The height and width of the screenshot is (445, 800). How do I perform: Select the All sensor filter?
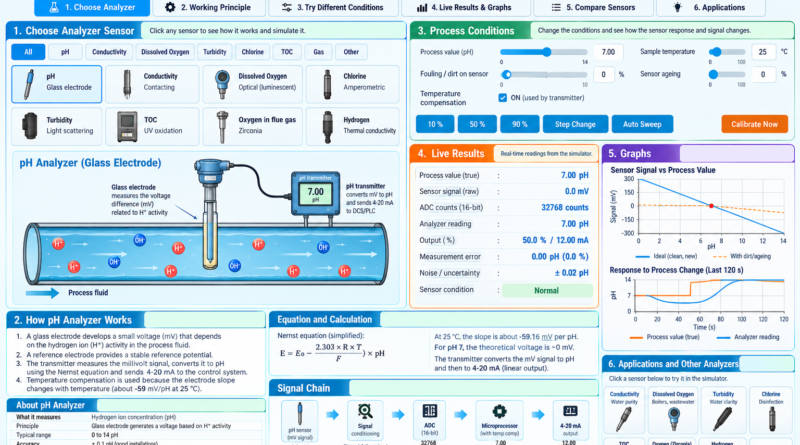point(28,52)
